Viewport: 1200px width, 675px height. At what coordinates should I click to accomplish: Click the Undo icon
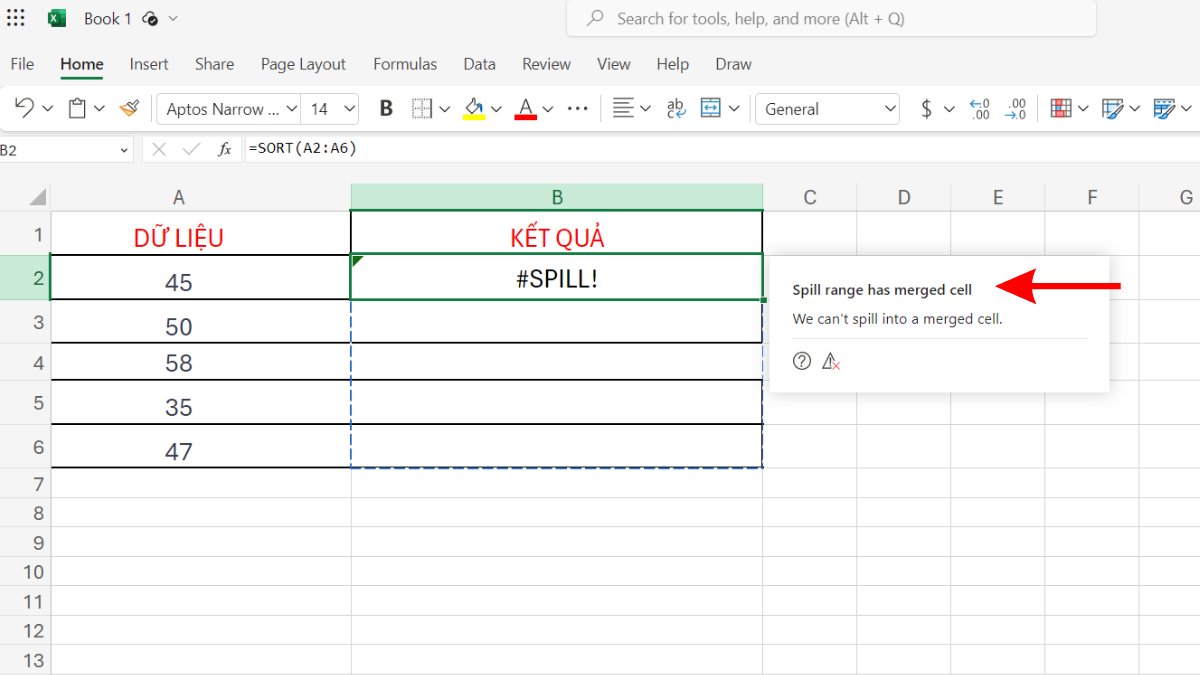tap(24, 108)
